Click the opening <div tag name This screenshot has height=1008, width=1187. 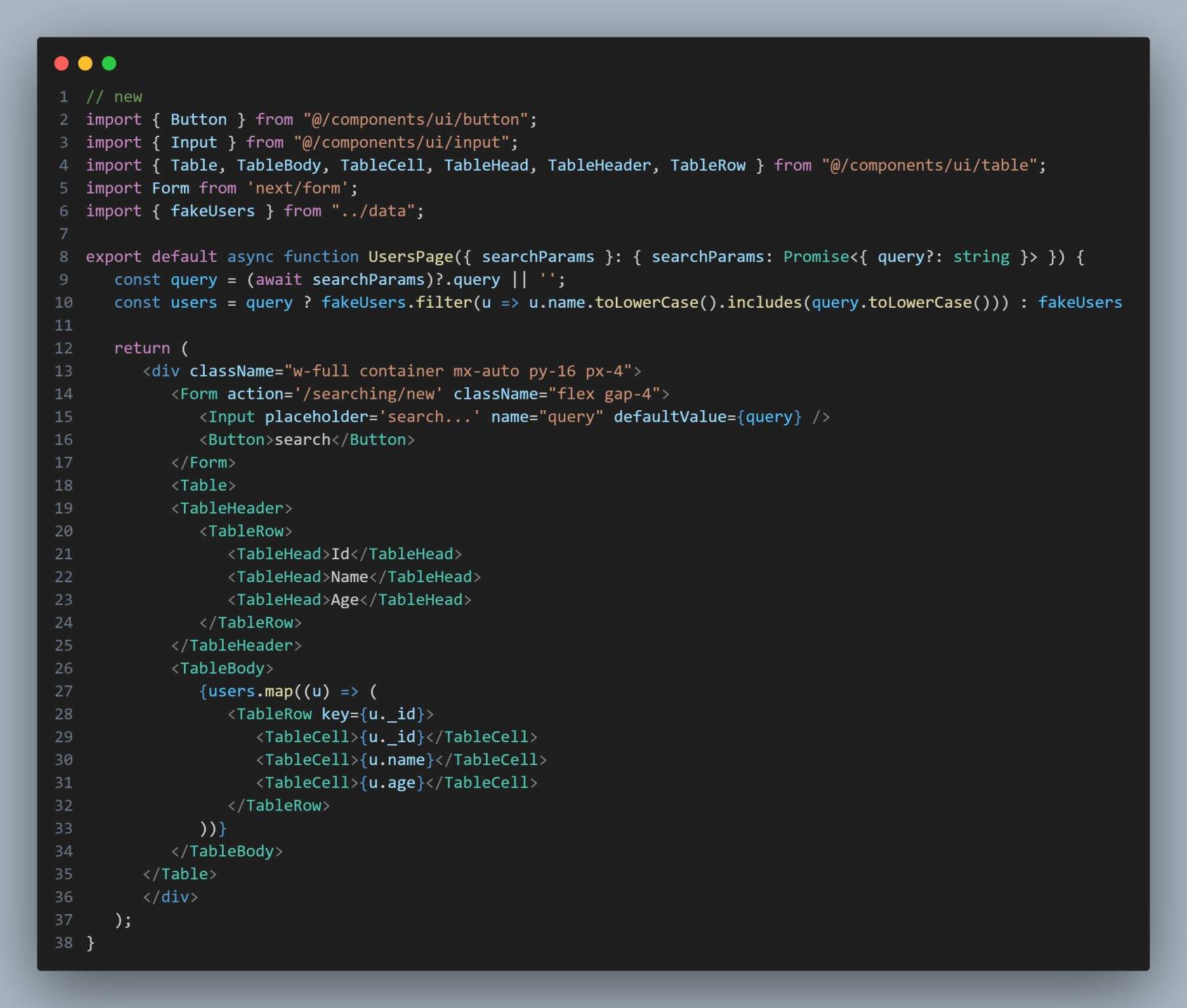click(x=165, y=371)
